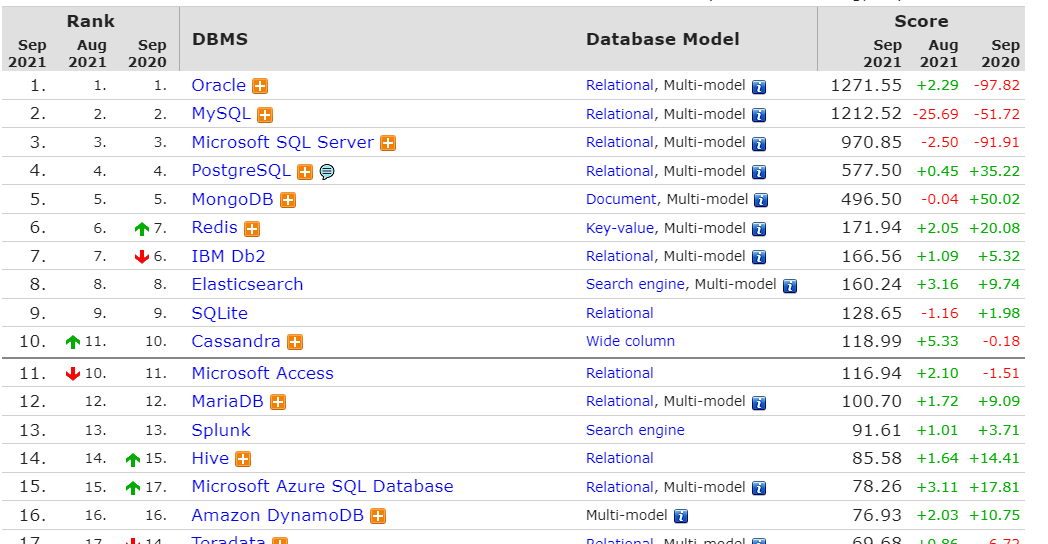
Task: Click info icon in Microsoft SQL Server row
Action: coord(759,144)
